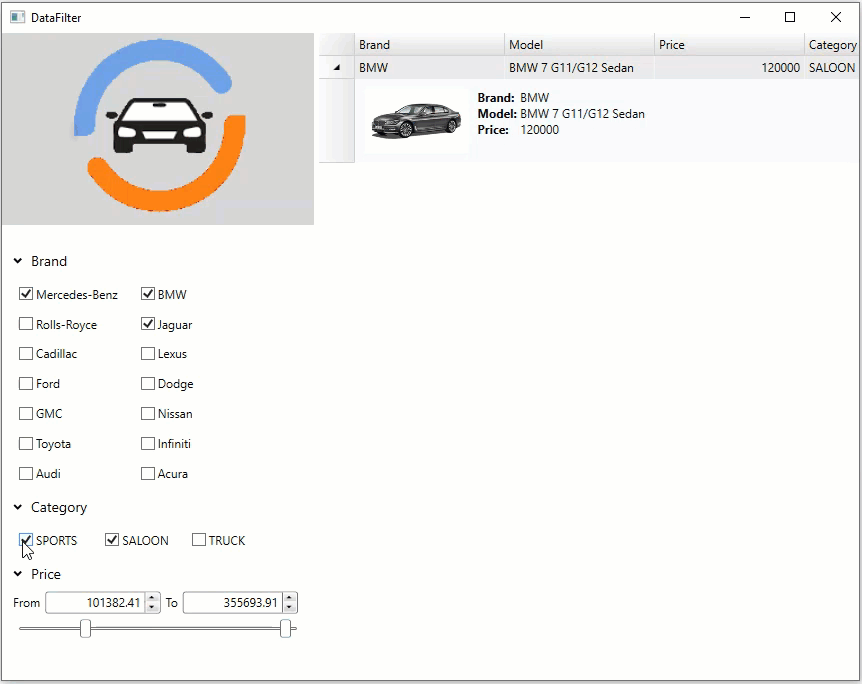Uncheck the Jaguar brand checkbox
This screenshot has height=684, width=862.
[x=148, y=324]
